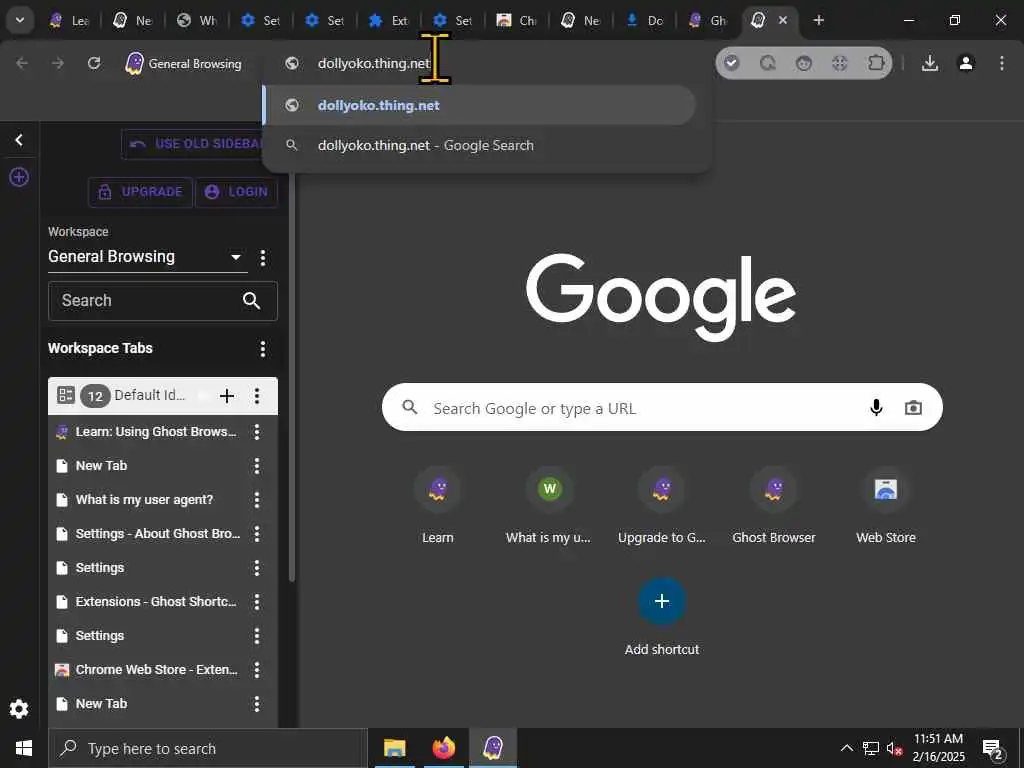Click the Add shortcut plus button
The image size is (1024, 768).
point(662,601)
